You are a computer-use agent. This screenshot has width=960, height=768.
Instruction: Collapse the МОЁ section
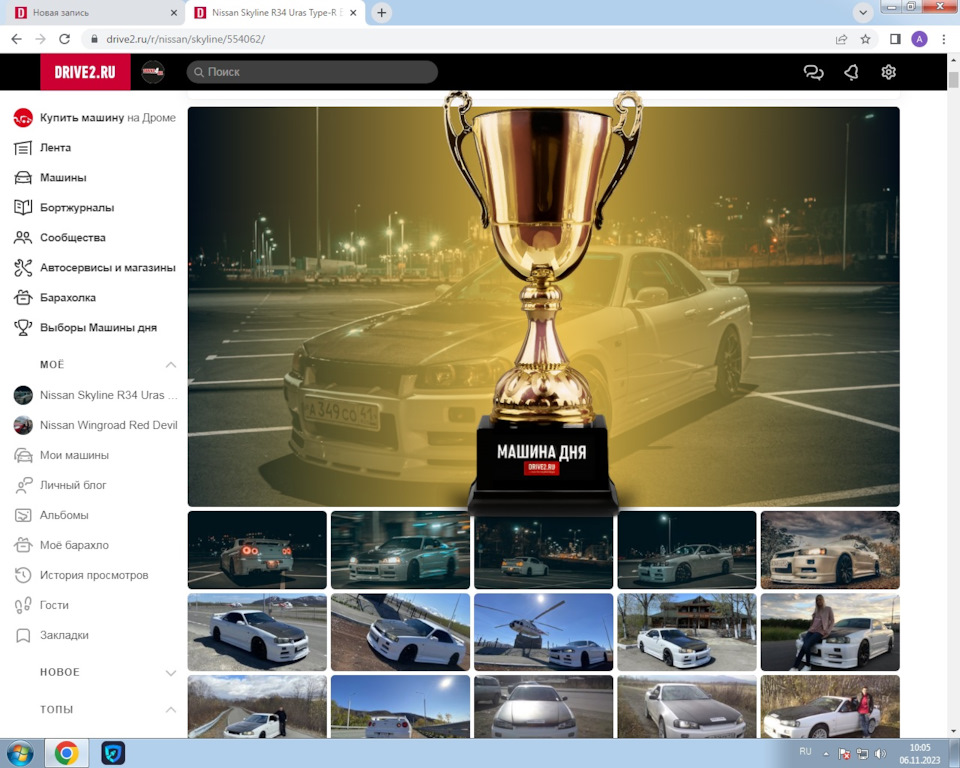point(171,365)
